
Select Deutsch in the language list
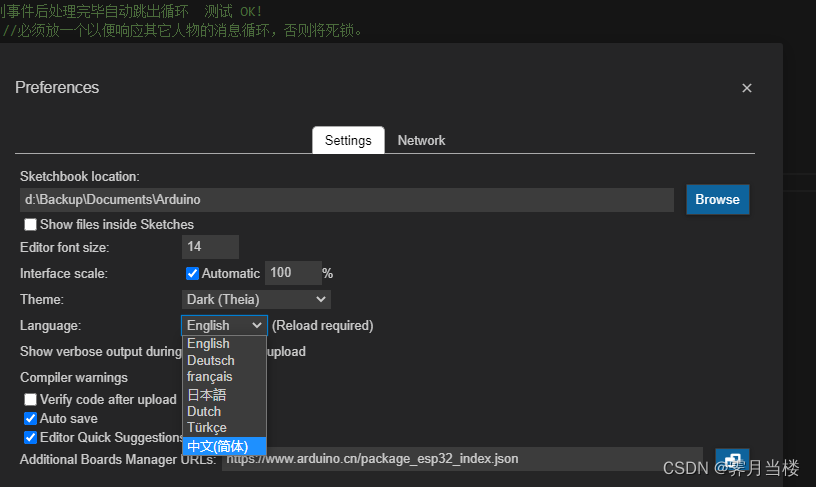[x=224, y=360]
